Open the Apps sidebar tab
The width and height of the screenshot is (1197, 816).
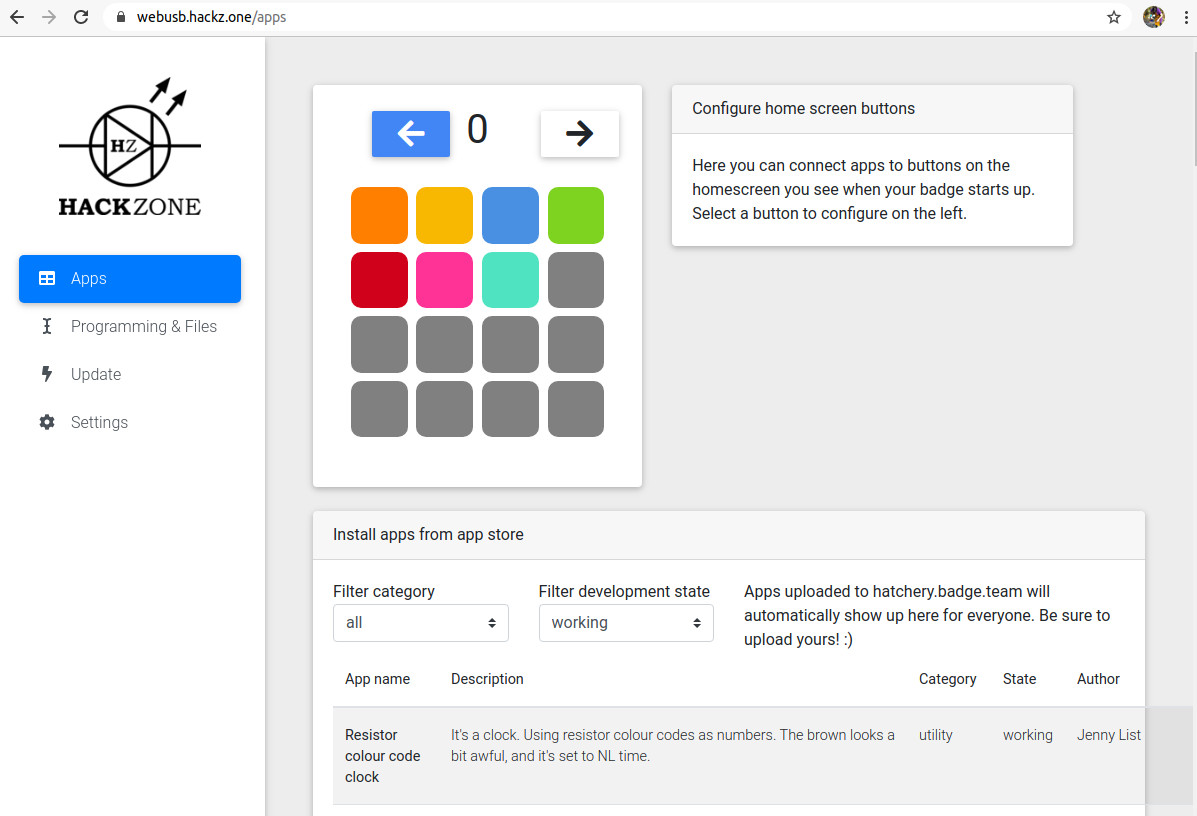(130, 279)
